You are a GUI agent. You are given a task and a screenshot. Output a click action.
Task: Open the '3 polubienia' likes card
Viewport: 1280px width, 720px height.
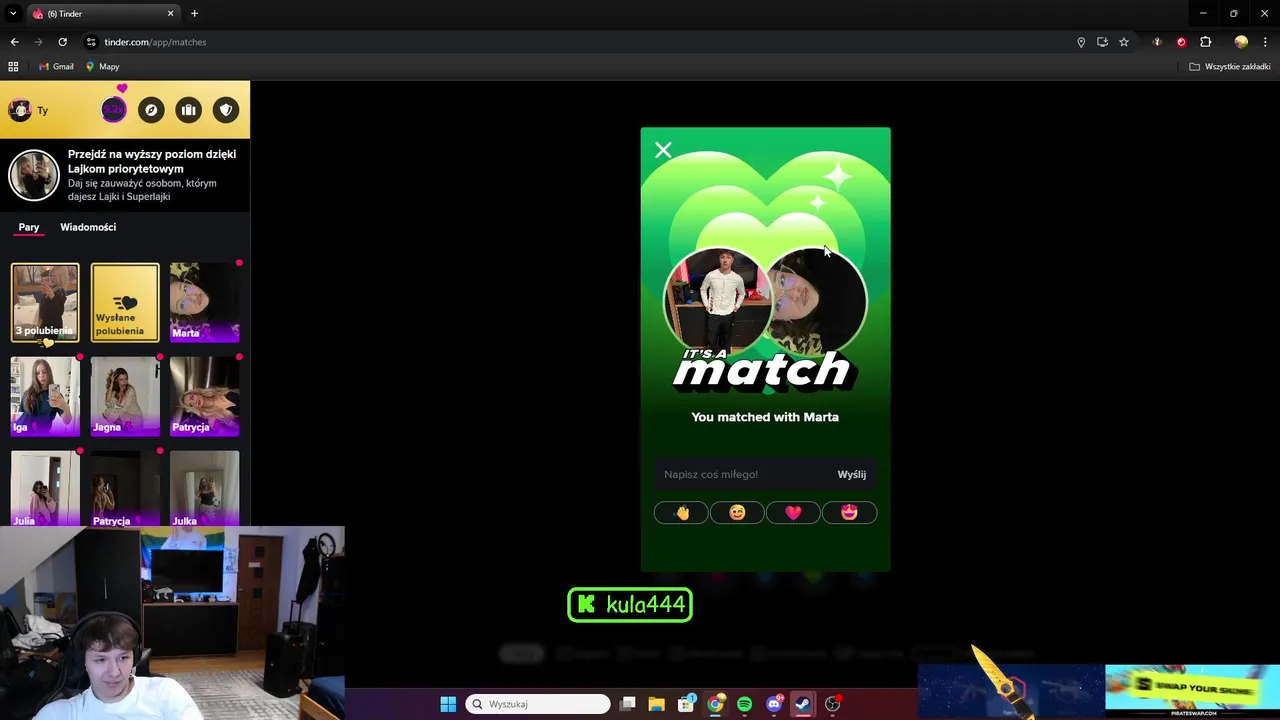coord(45,302)
